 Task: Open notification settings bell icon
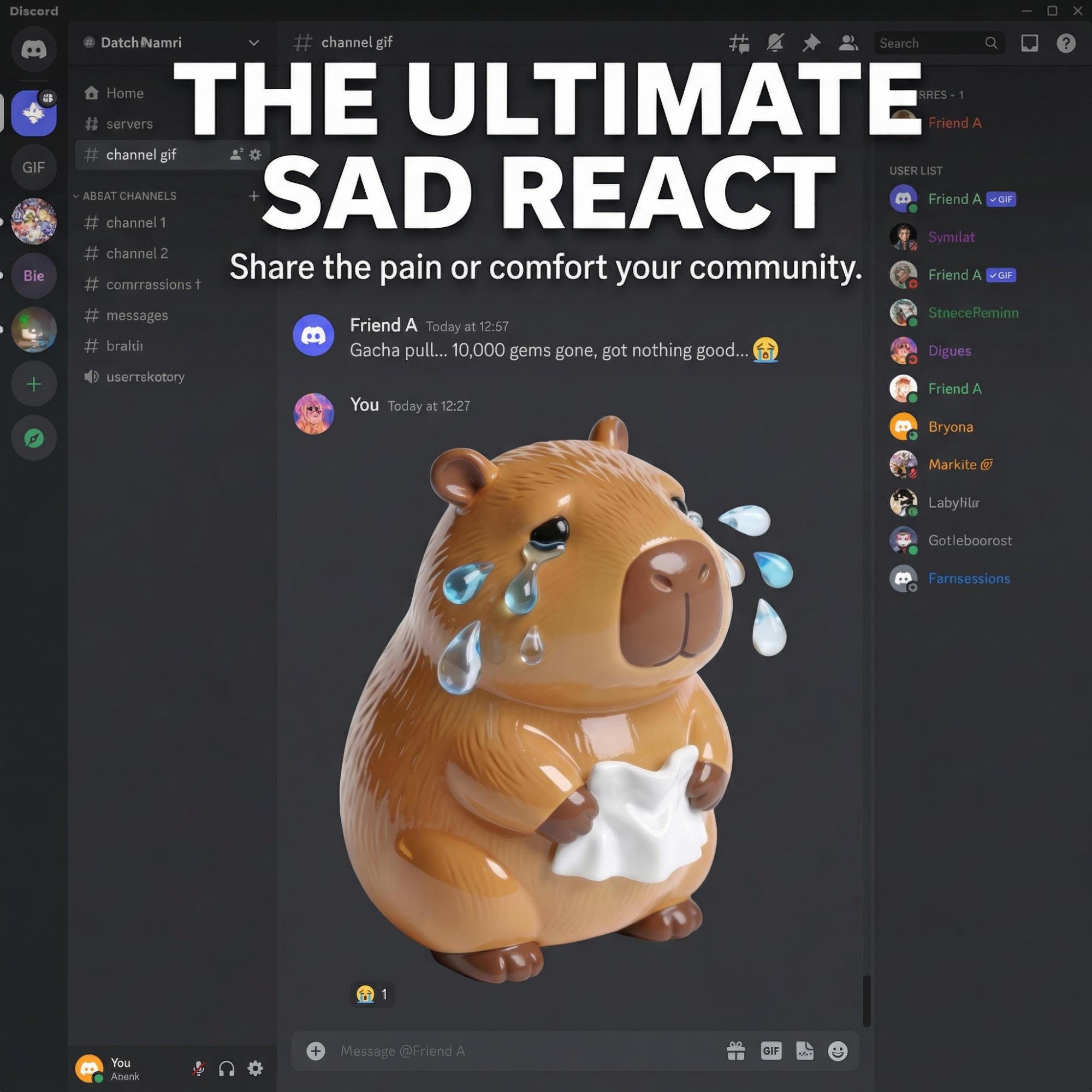[x=775, y=43]
